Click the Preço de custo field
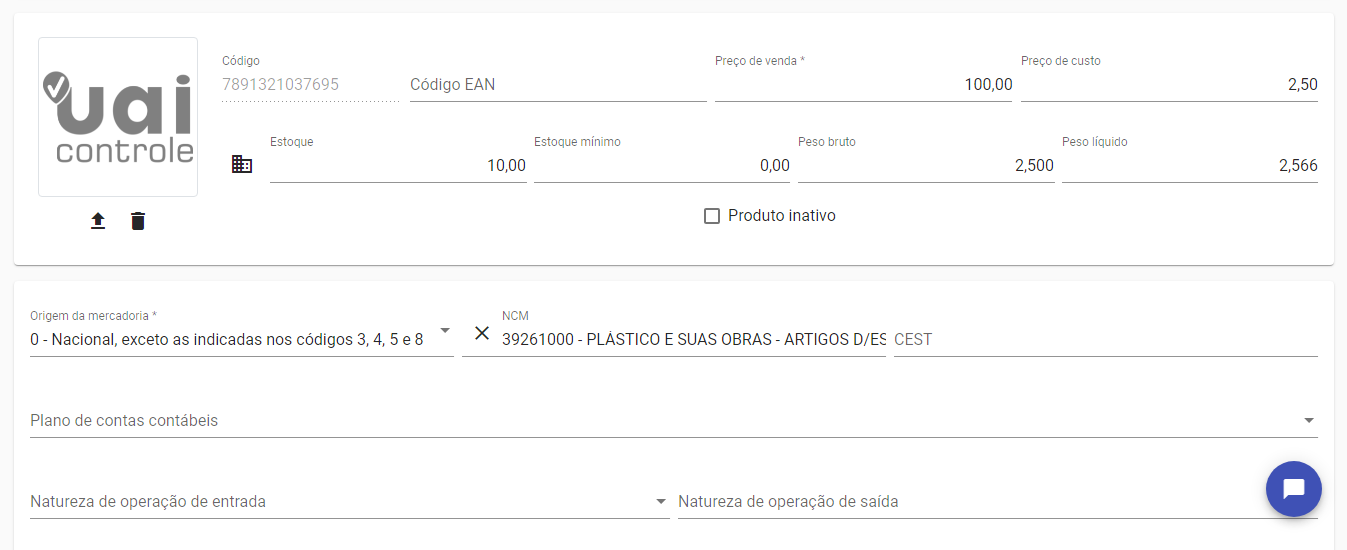The width and height of the screenshot is (1347, 550). [1168, 85]
